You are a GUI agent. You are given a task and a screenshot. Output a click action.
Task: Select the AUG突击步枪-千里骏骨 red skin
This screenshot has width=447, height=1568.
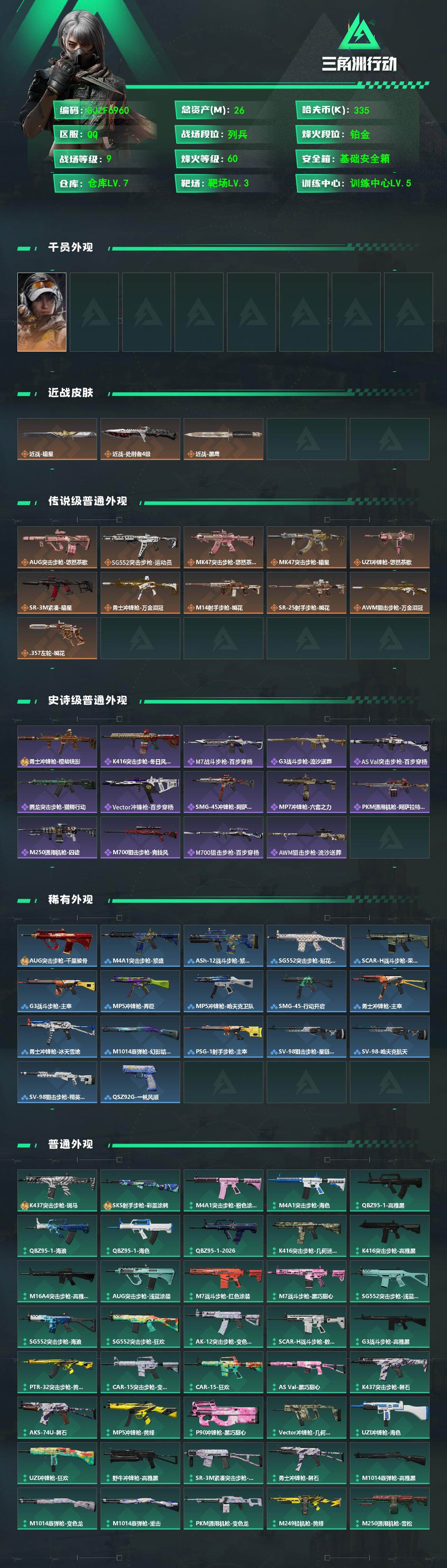(57, 946)
